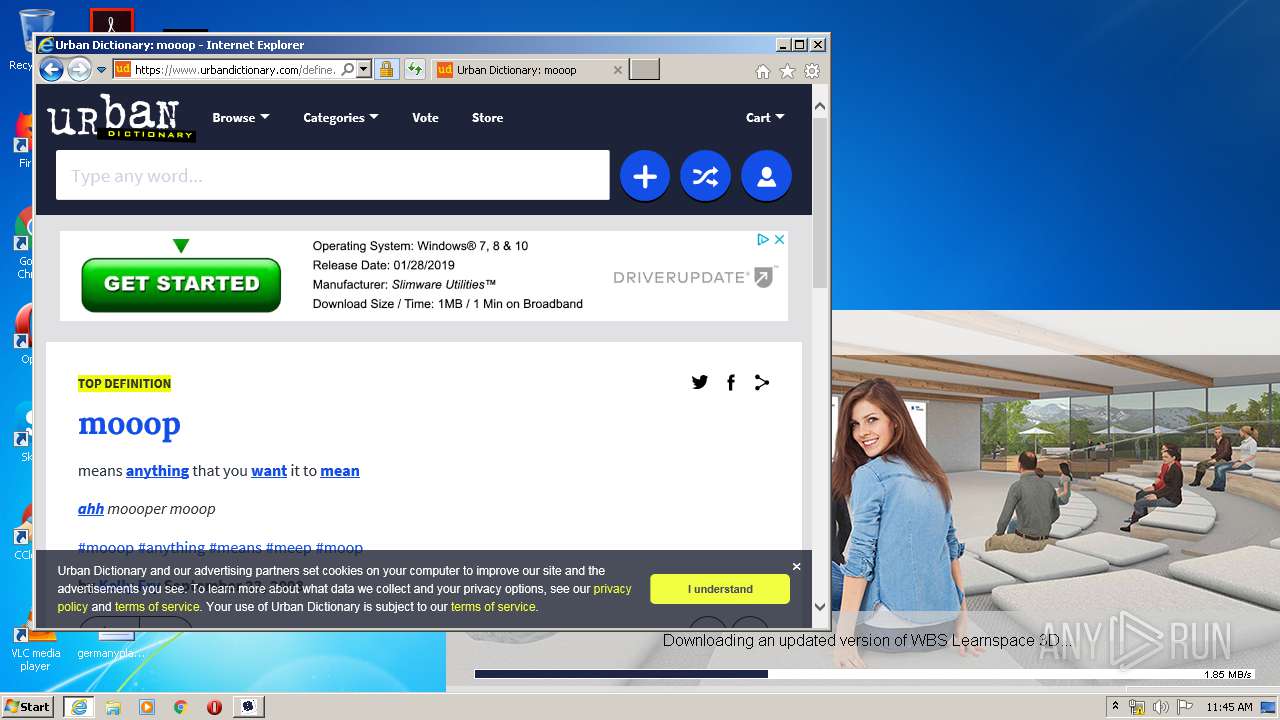The width and height of the screenshot is (1280, 720).
Task: Open the privacy policy link
Action: (344, 598)
